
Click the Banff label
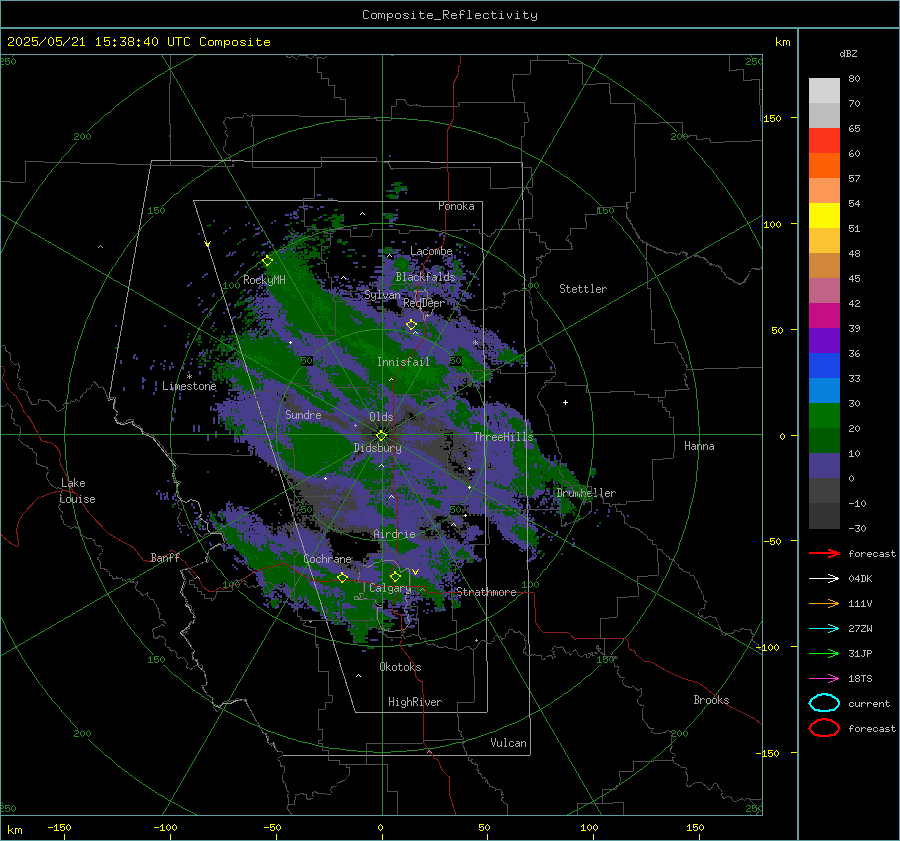[x=165, y=557]
